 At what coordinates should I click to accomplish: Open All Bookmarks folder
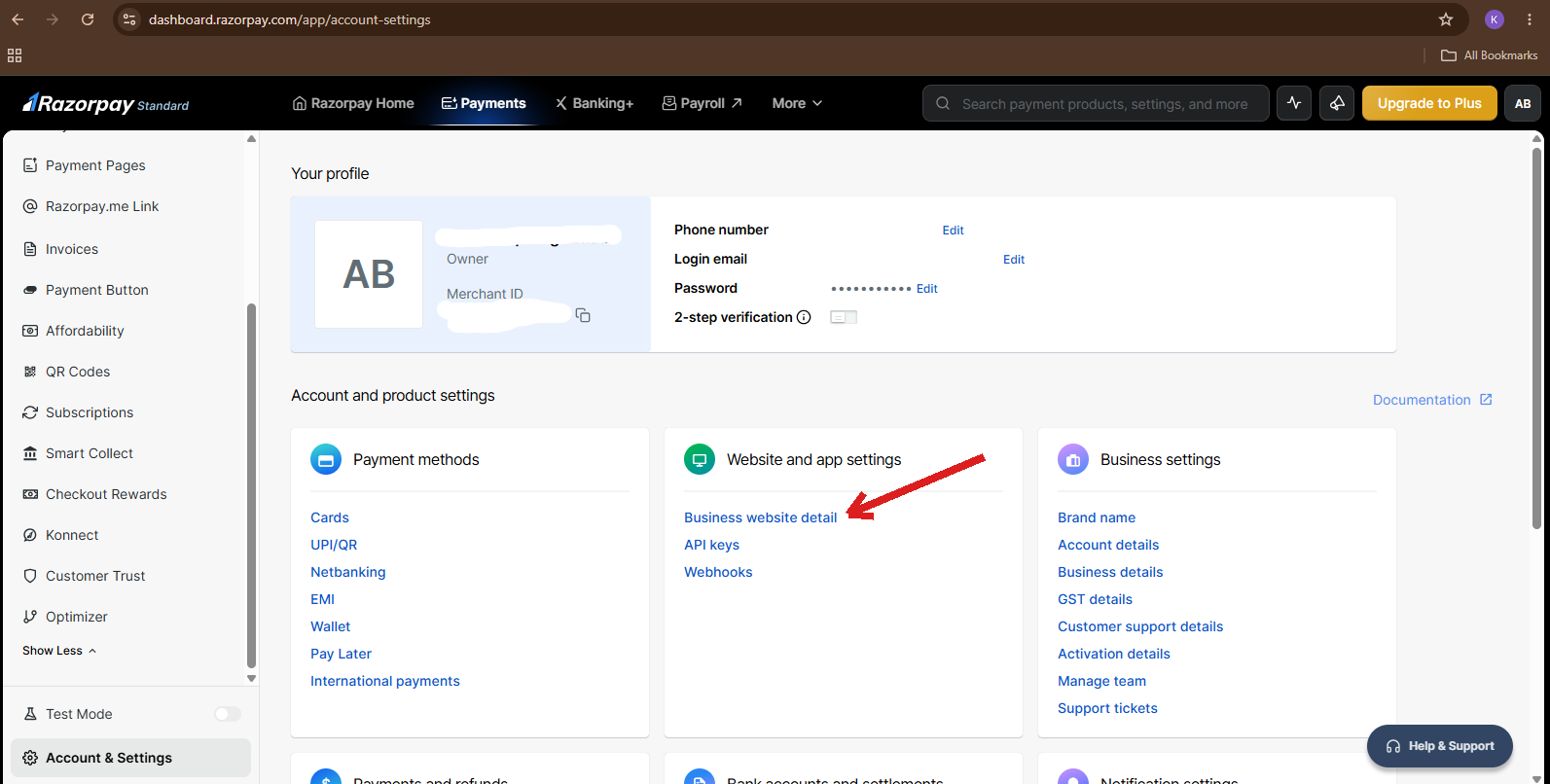tap(1489, 55)
